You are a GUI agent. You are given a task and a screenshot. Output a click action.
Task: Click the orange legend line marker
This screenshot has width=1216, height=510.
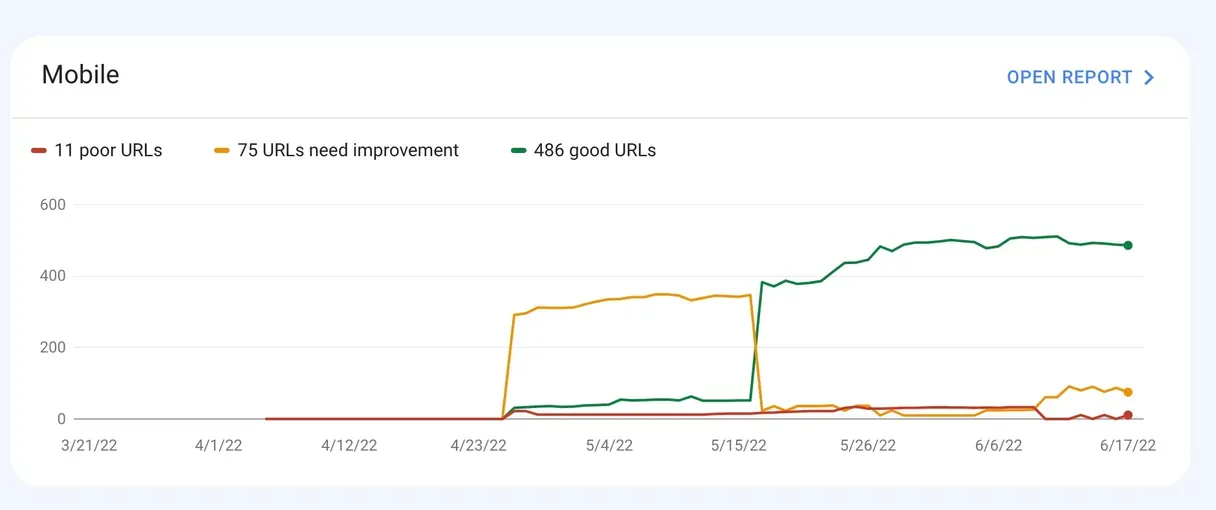[x=222, y=151]
